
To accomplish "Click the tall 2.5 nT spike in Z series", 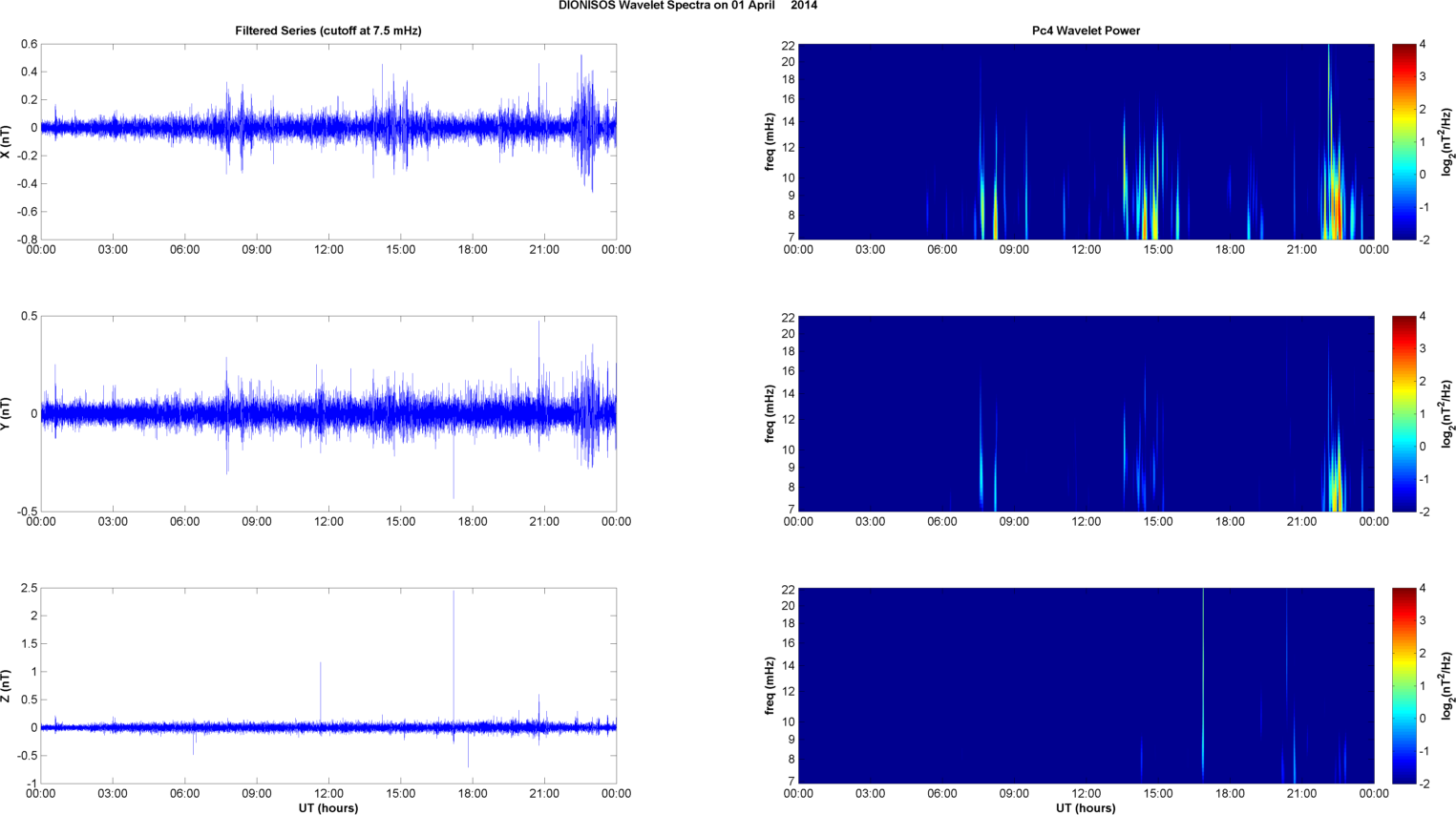I will click(x=454, y=658).
